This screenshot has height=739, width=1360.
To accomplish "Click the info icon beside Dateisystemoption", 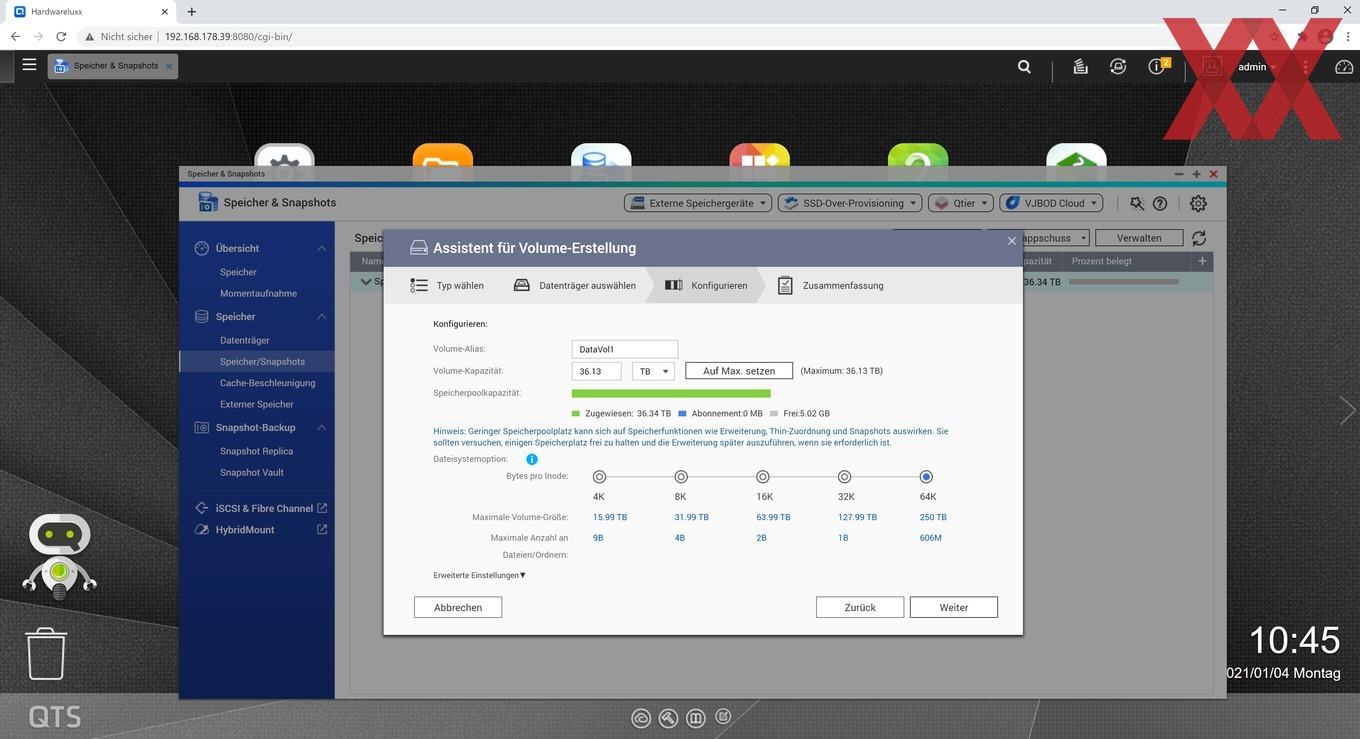I will [532, 459].
